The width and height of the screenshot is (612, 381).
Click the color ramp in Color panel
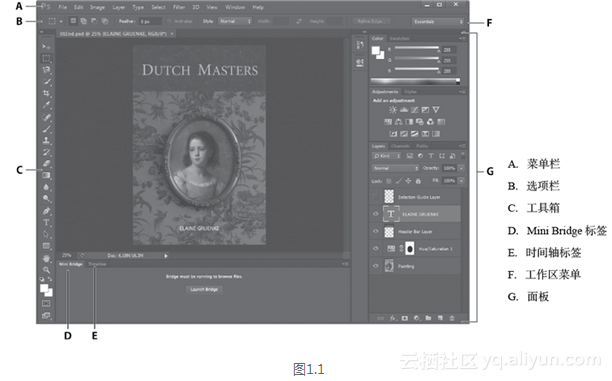point(415,81)
